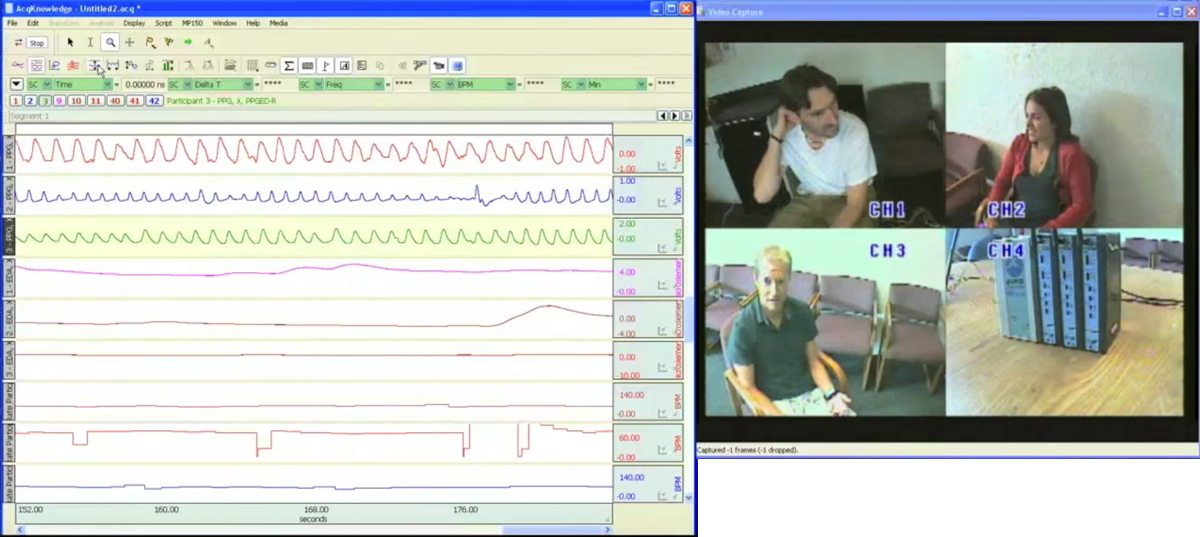Activate the magnifying glass zoom tool

[x=110, y=43]
